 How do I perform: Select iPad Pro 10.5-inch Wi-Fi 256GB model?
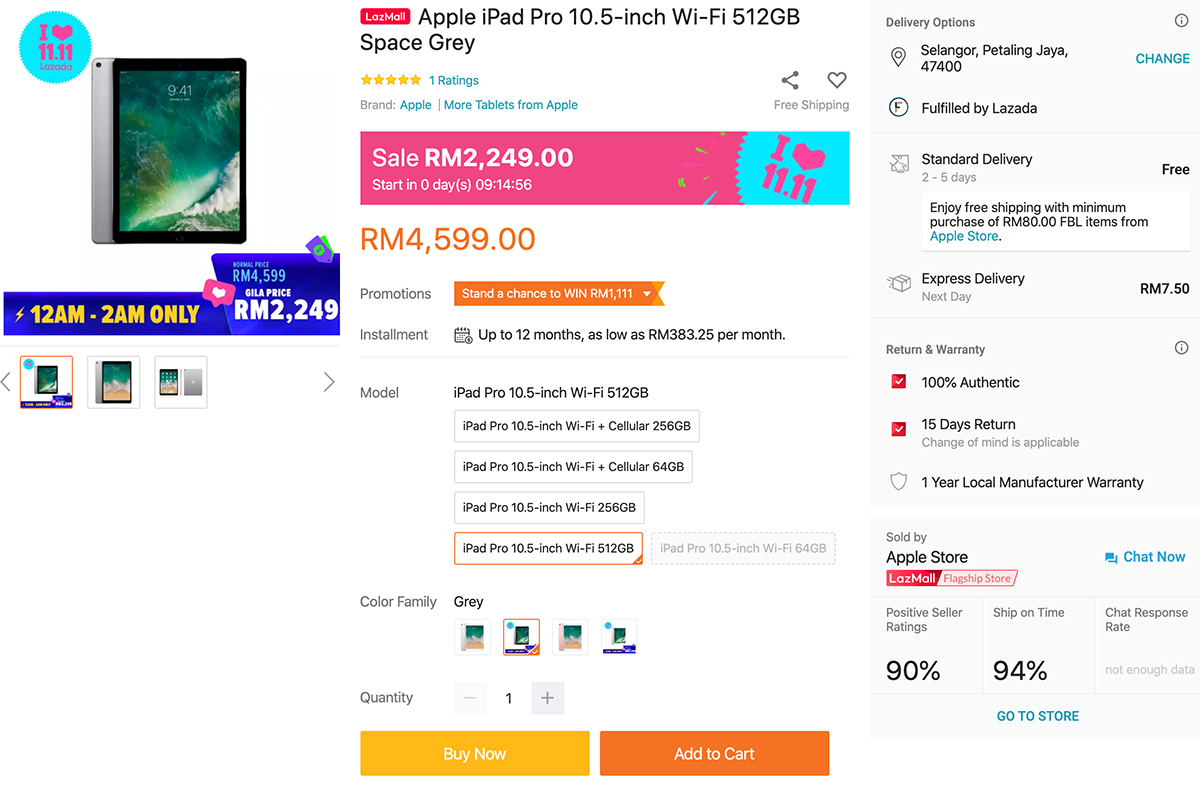pyautogui.click(x=549, y=508)
